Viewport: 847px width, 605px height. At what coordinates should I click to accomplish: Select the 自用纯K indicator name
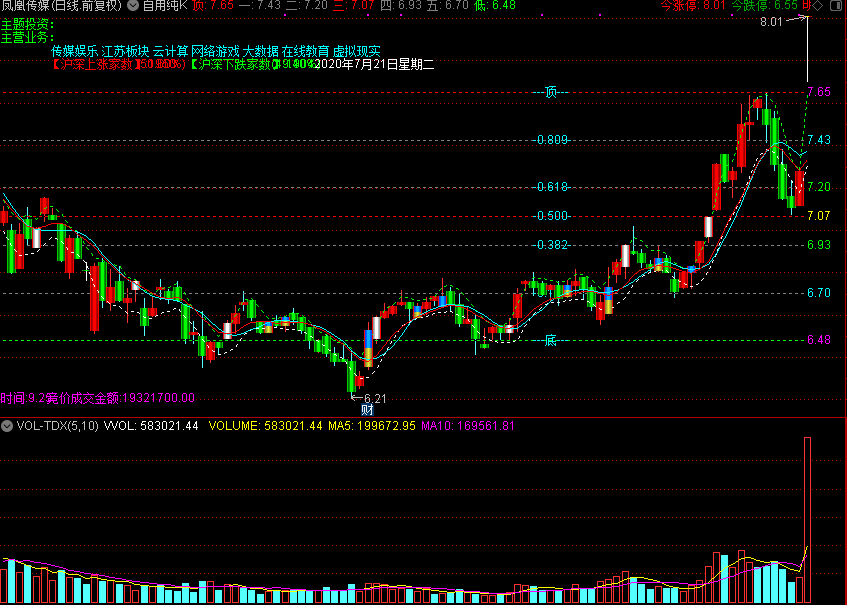165,5
